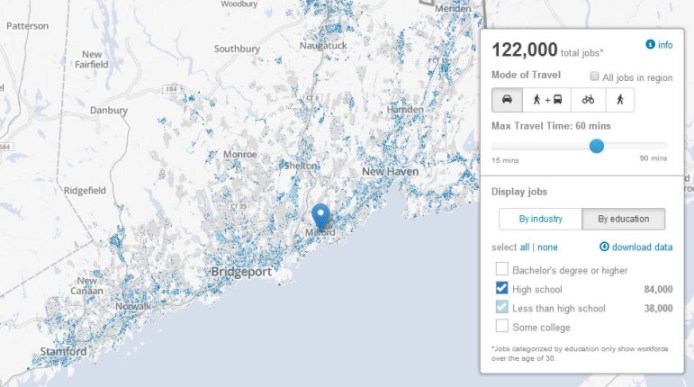Click the Shelton map label
The width and height of the screenshot is (694, 387).
pyautogui.click(x=301, y=166)
